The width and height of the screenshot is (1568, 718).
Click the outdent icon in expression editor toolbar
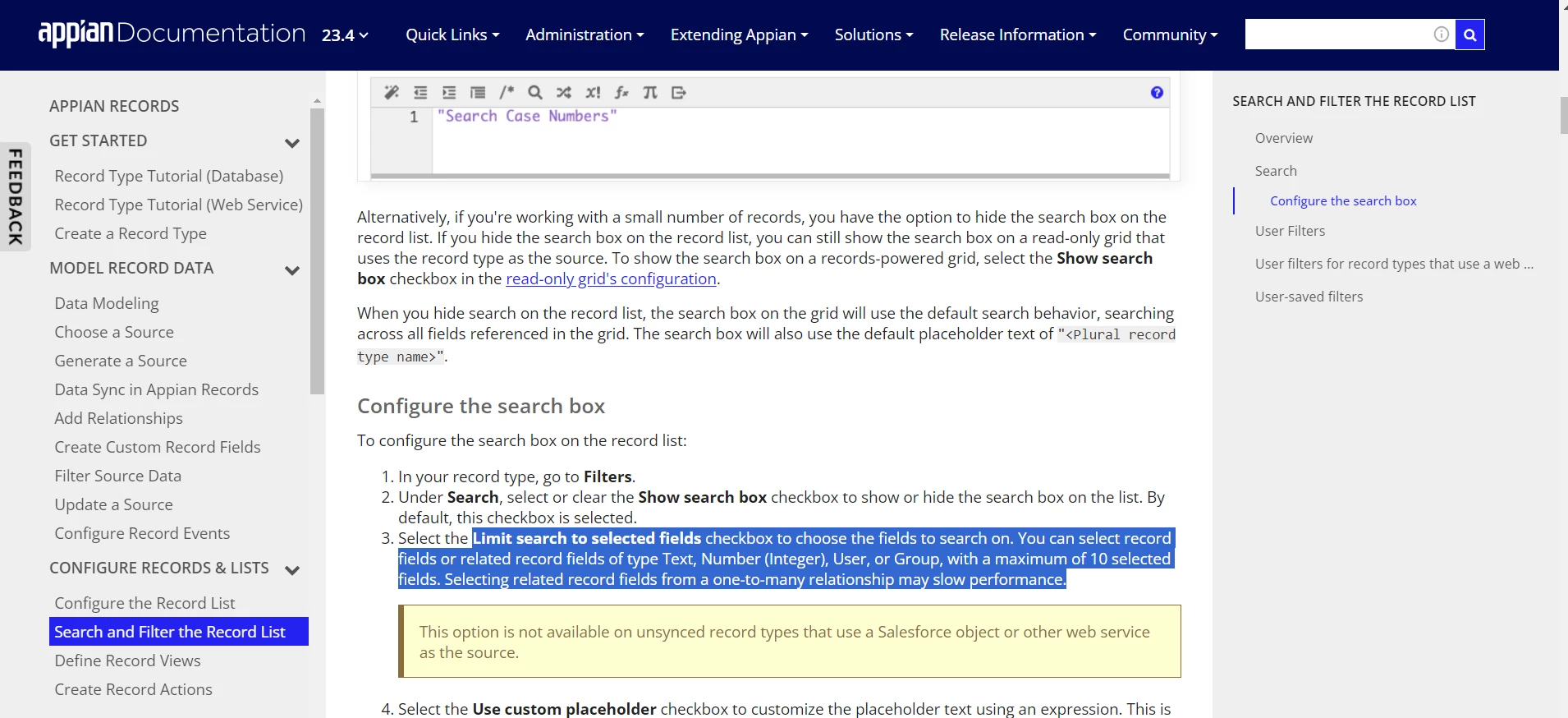point(420,92)
